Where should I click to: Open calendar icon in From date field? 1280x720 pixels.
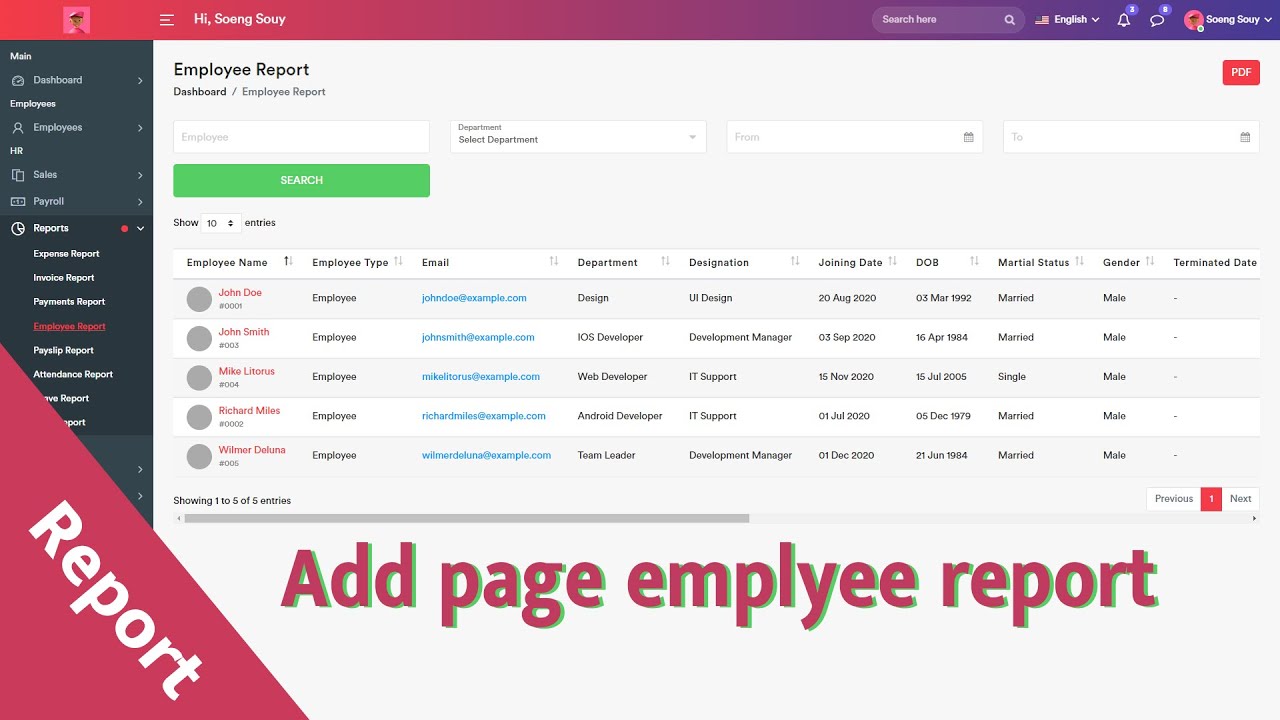[x=968, y=137]
